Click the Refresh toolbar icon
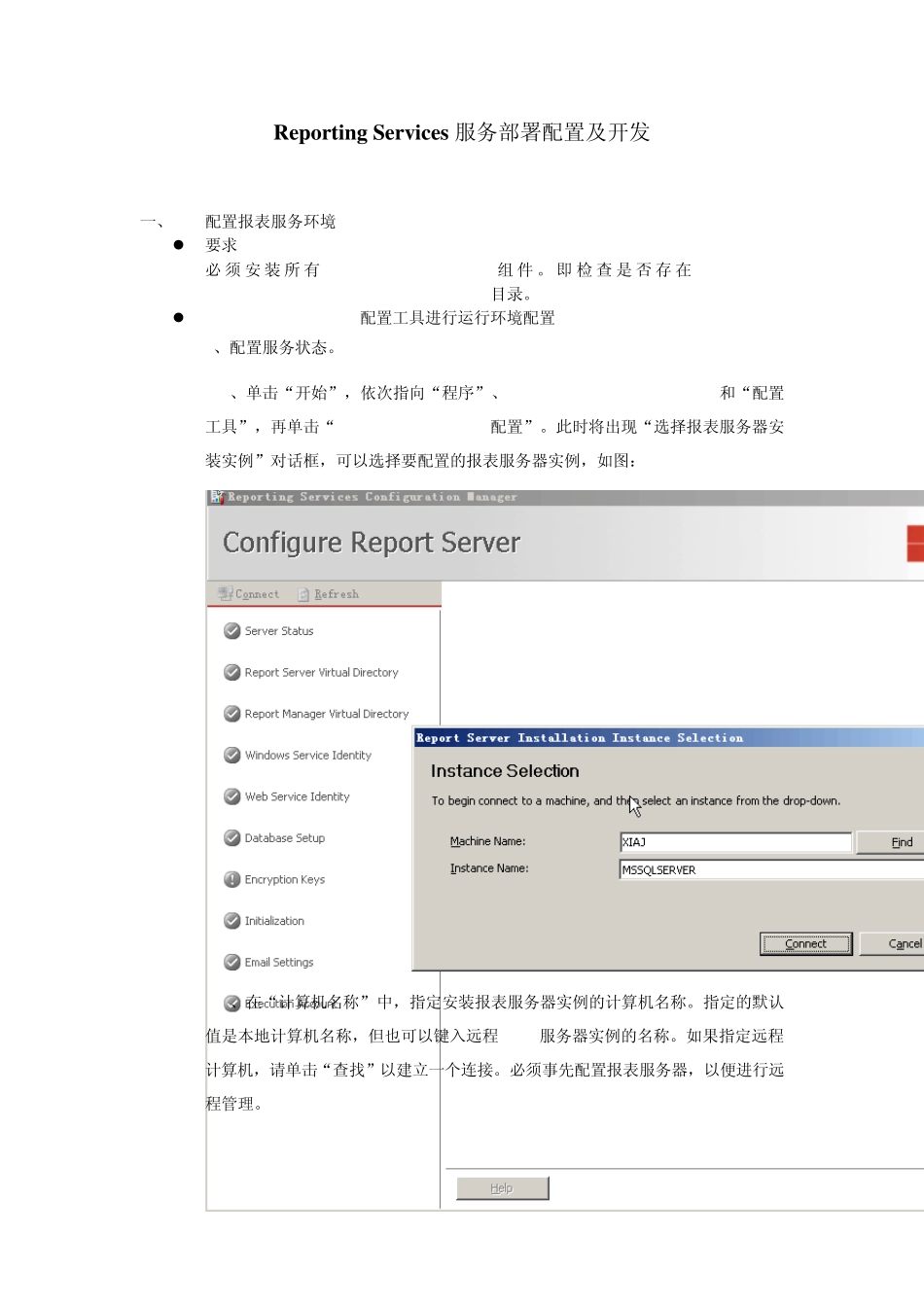The width and height of the screenshot is (924, 1307). pos(303,594)
